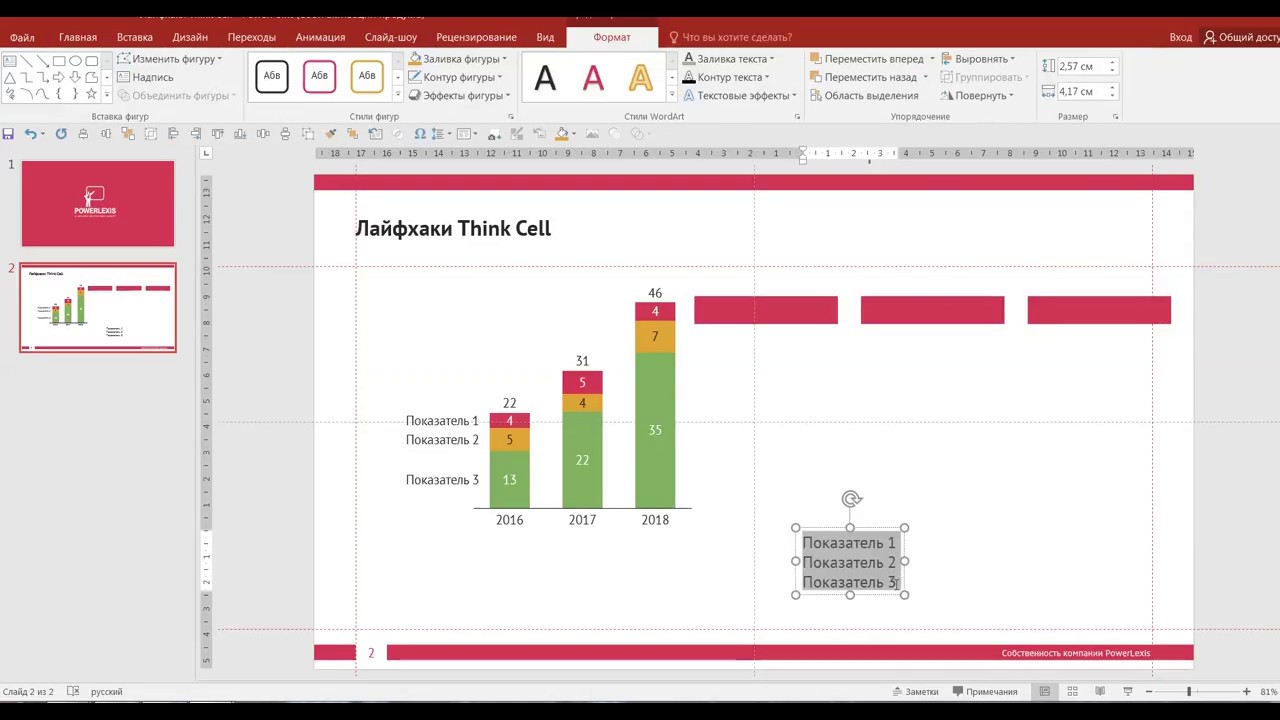Apply the crimson outline Абв shape style

click(319, 76)
